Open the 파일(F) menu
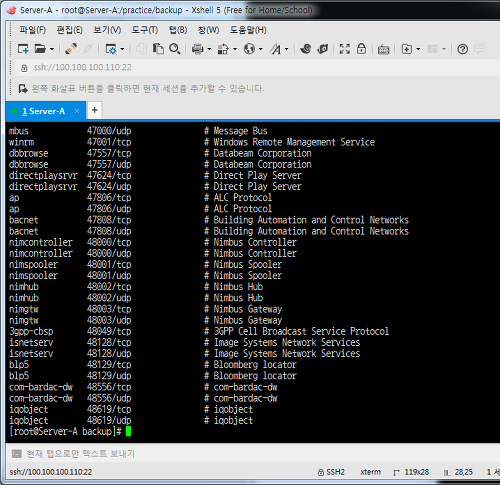The height and width of the screenshot is (485, 500). click(32, 30)
